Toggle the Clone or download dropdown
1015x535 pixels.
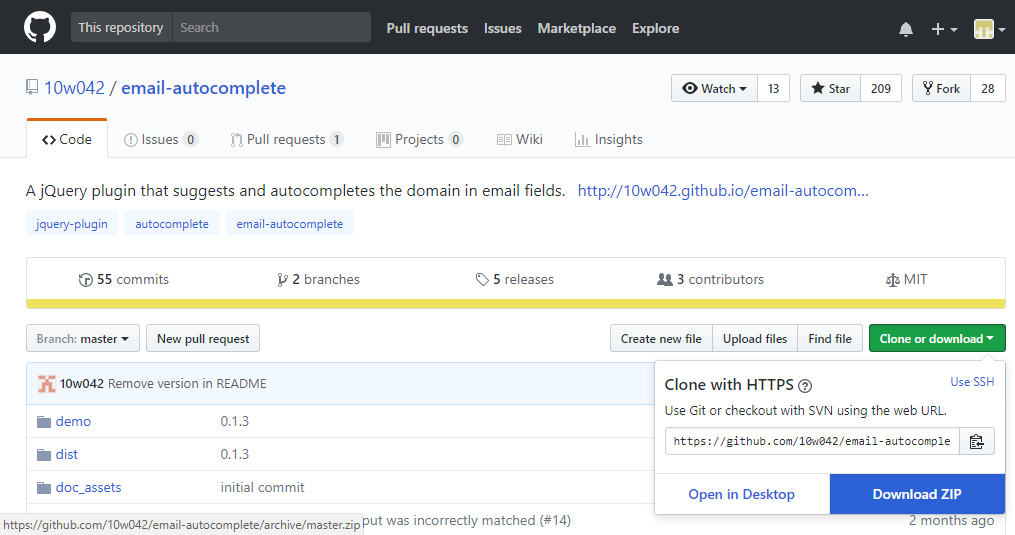pyautogui.click(x=937, y=339)
